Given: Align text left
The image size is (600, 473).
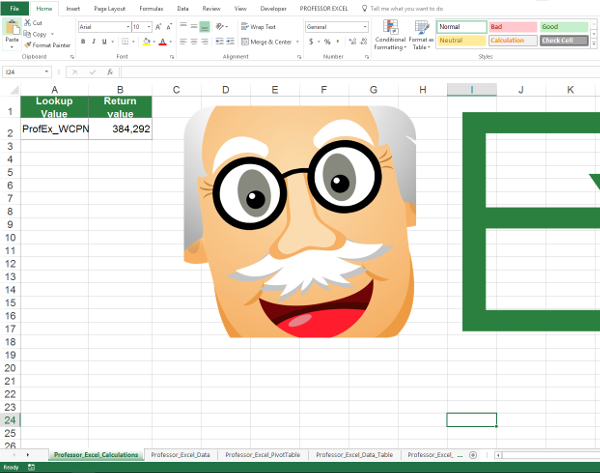Looking at the screenshot, I should 183,41.
